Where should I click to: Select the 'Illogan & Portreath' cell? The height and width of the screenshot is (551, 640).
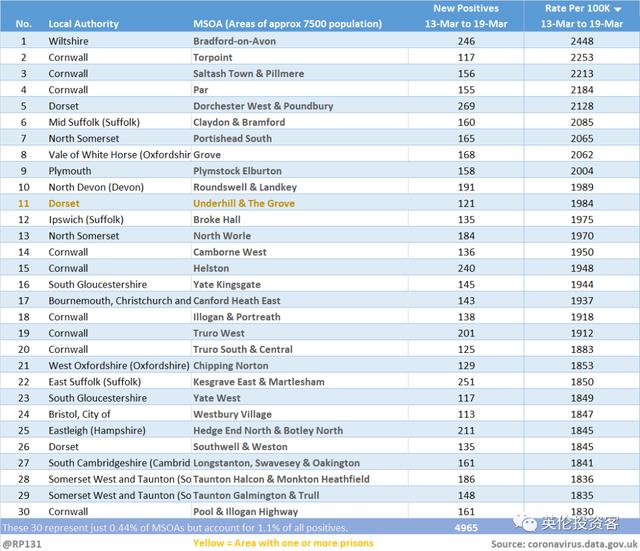237,317
